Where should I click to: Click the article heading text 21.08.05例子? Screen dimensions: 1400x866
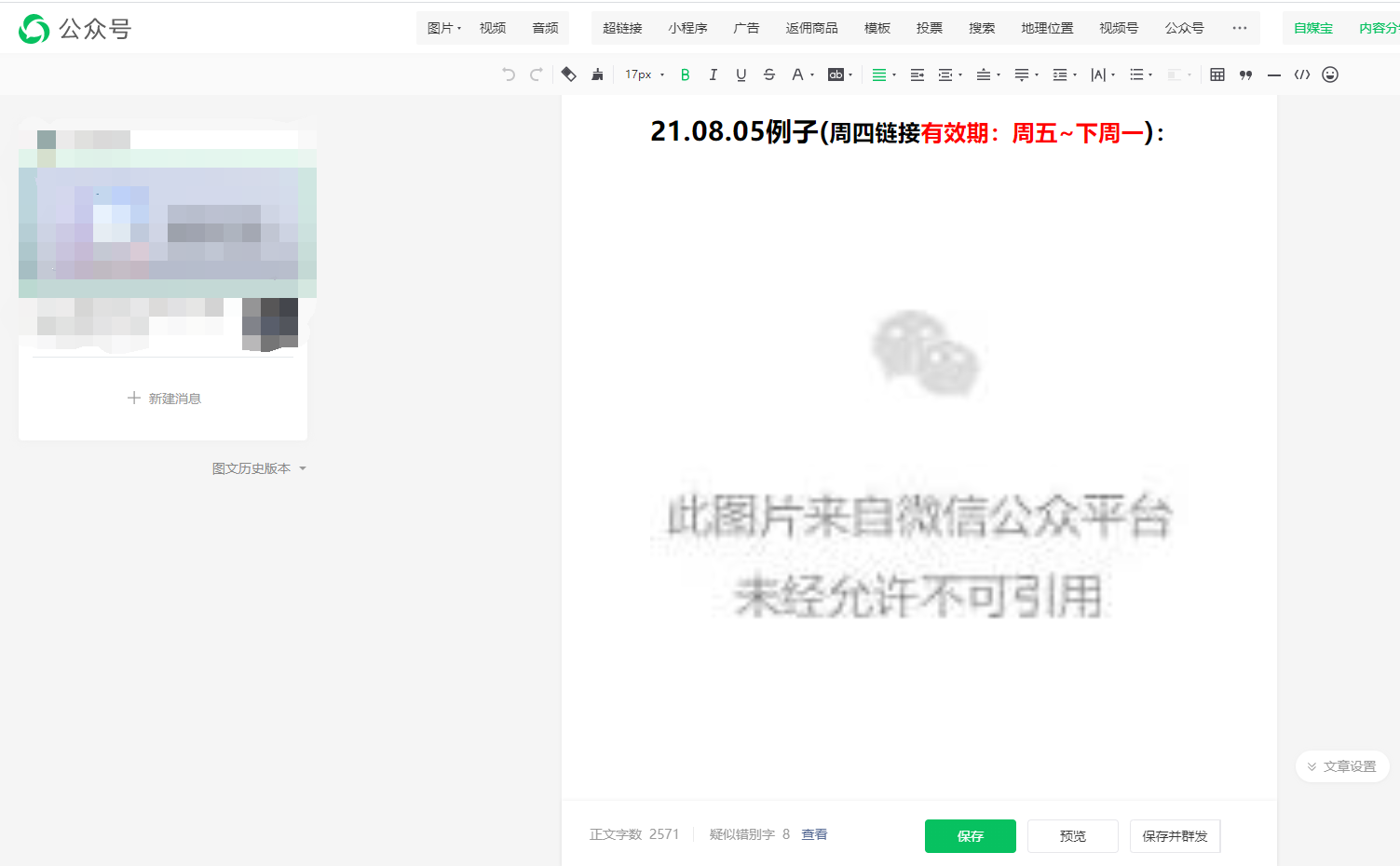point(734,132)
